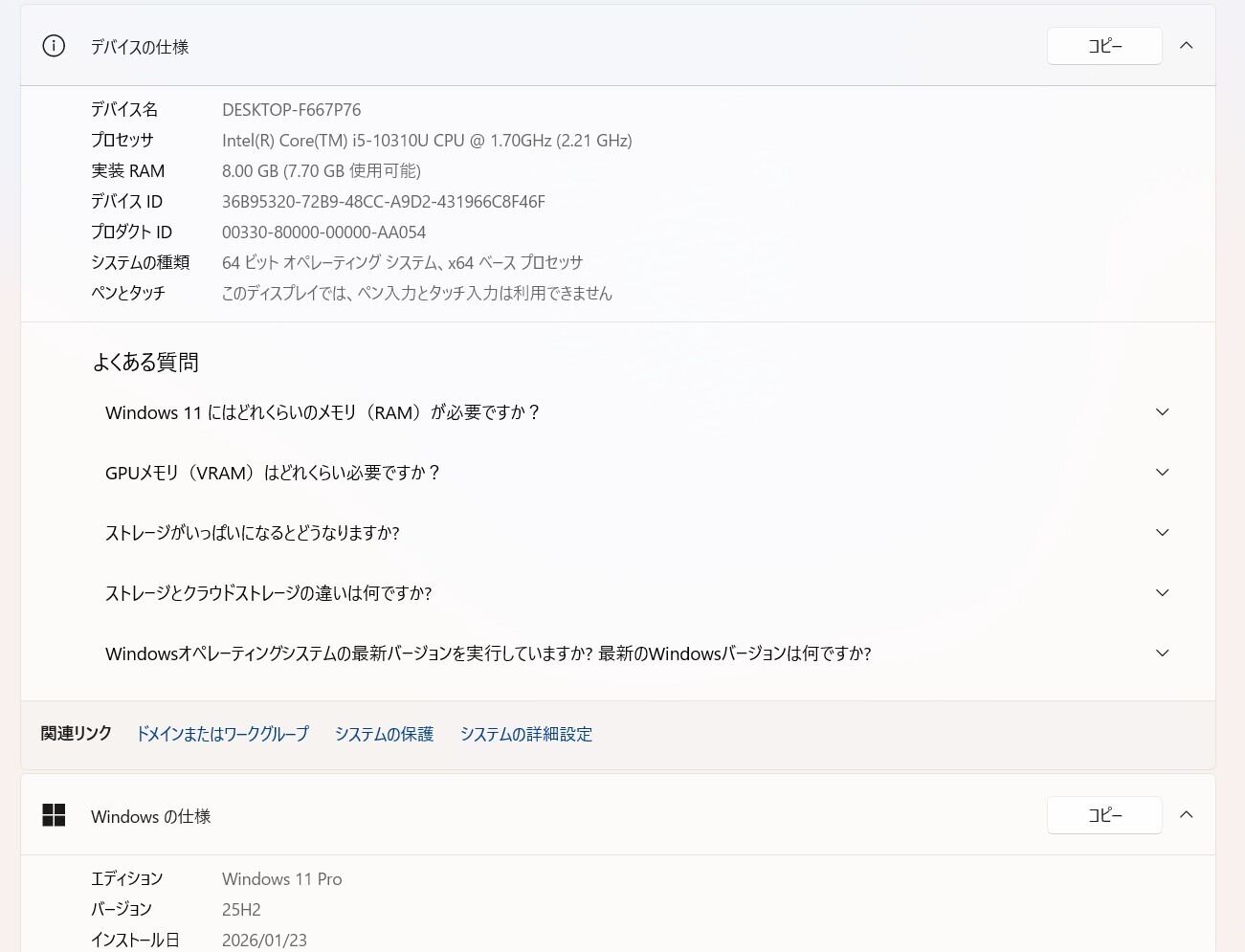This screenshot has width=1245, height=952.
Task: Click the product ID 00330-80000-00000-AA054
Action: pyautogui.click(x=324, y=232)
